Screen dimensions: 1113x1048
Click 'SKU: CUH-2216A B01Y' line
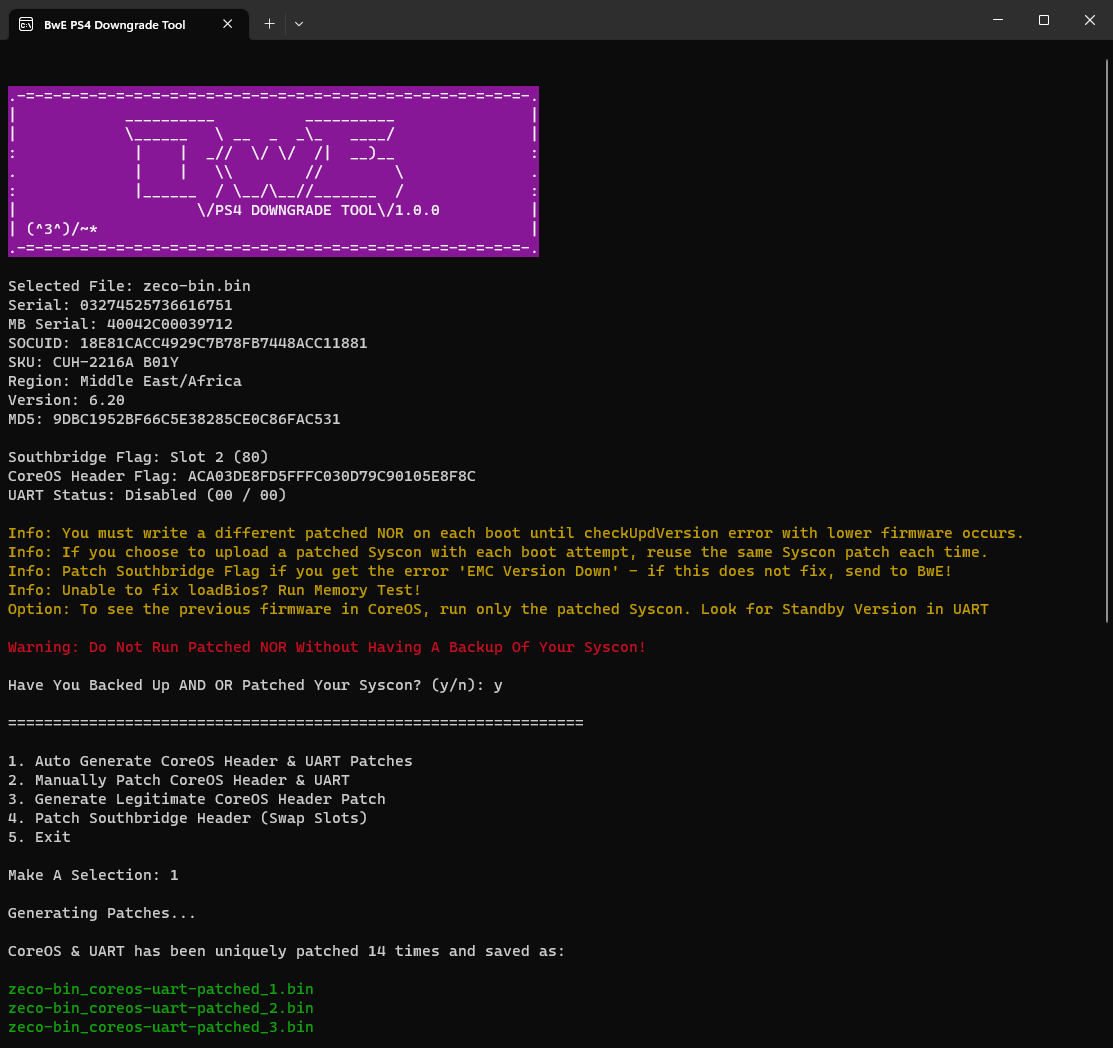93,362
